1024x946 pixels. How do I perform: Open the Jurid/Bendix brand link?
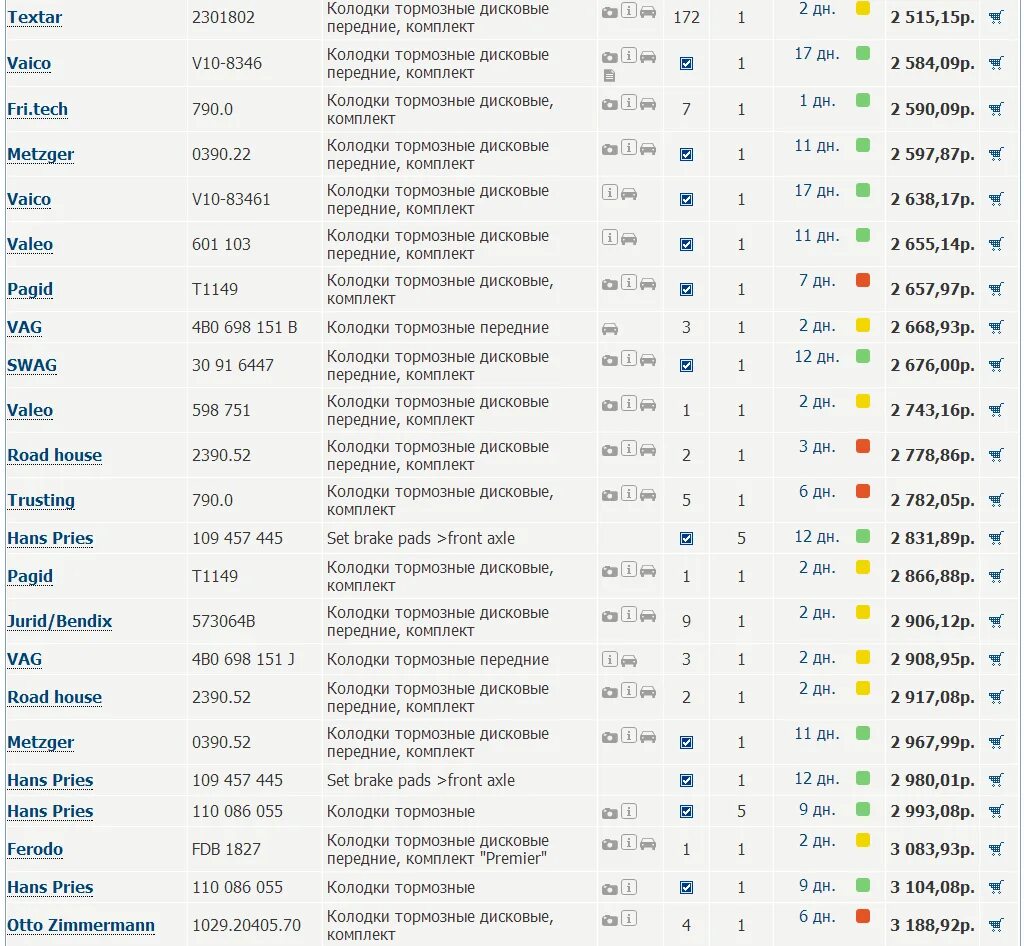click(x=59, y=621)
